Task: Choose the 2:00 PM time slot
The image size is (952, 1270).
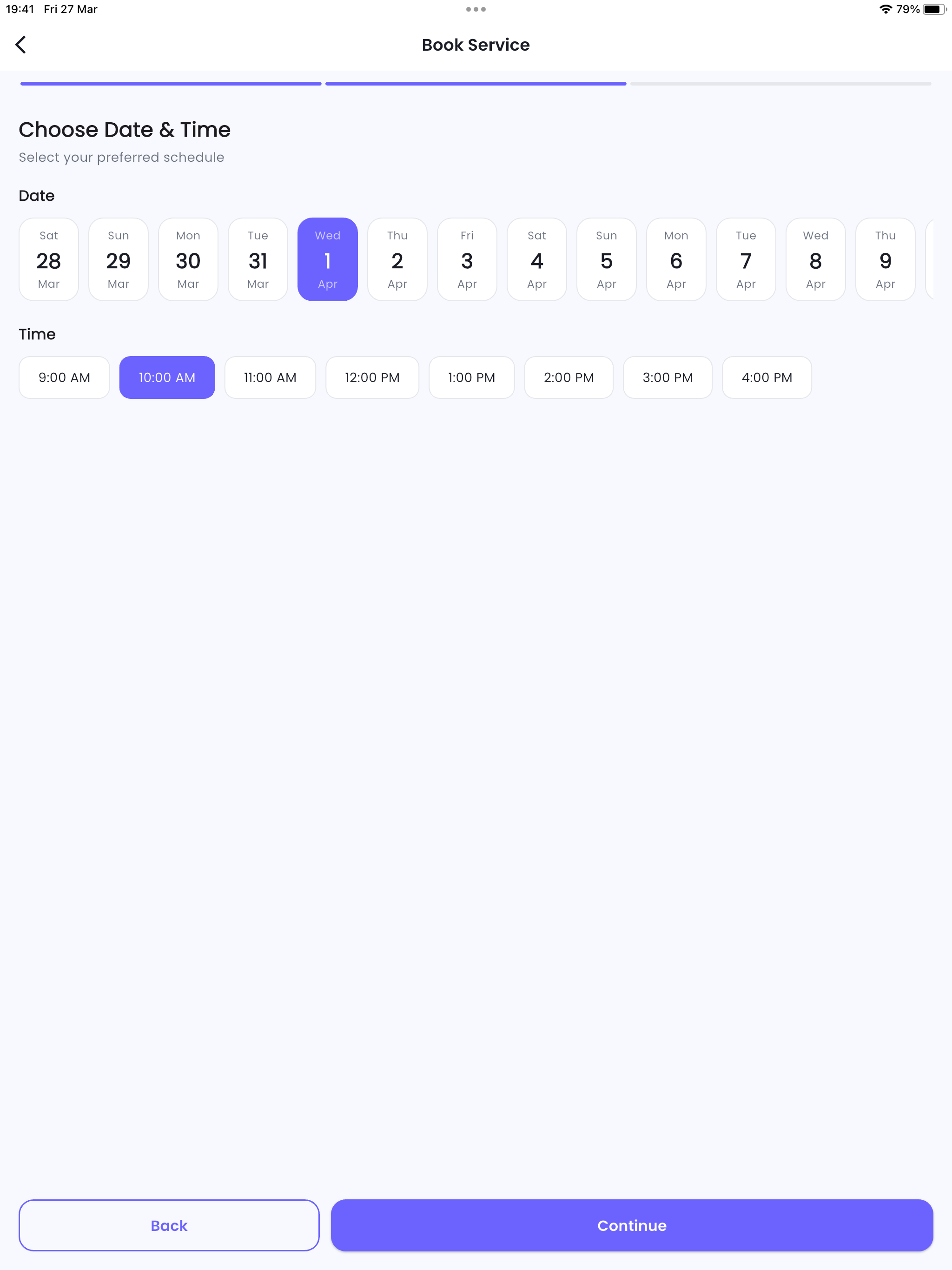Action: tap(569, 377)
